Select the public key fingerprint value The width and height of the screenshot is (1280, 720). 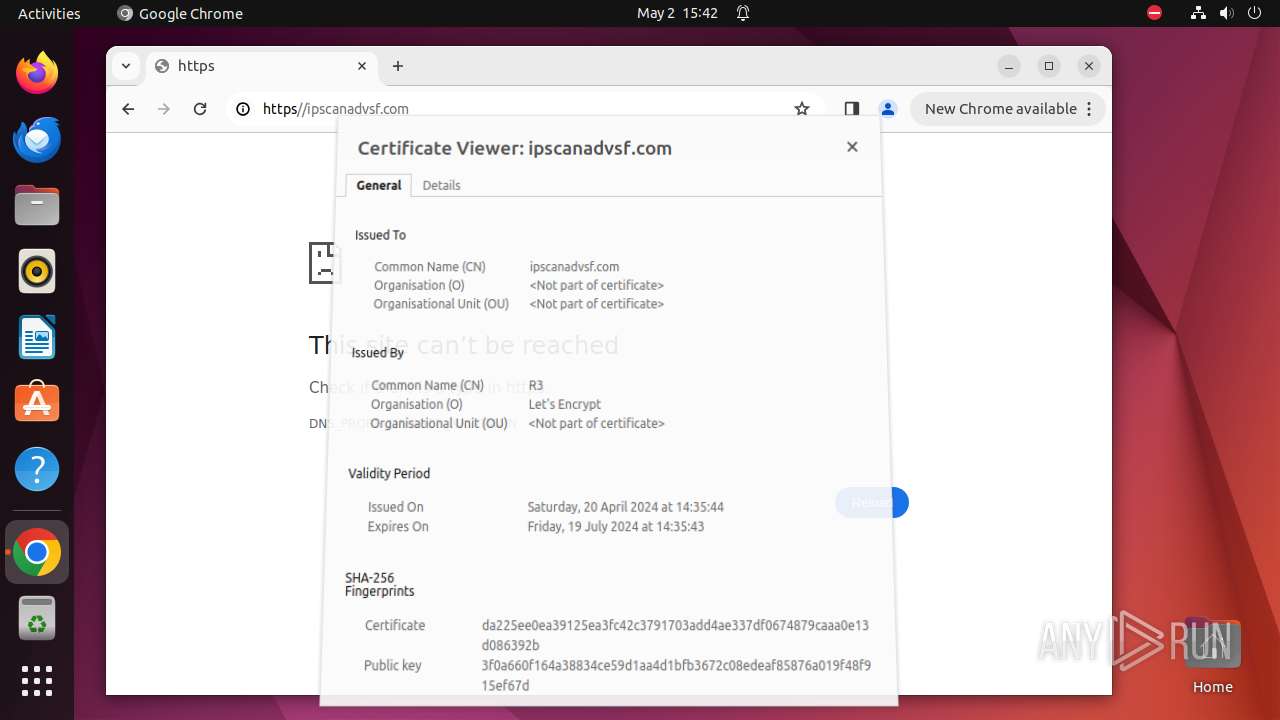point(676,675)
